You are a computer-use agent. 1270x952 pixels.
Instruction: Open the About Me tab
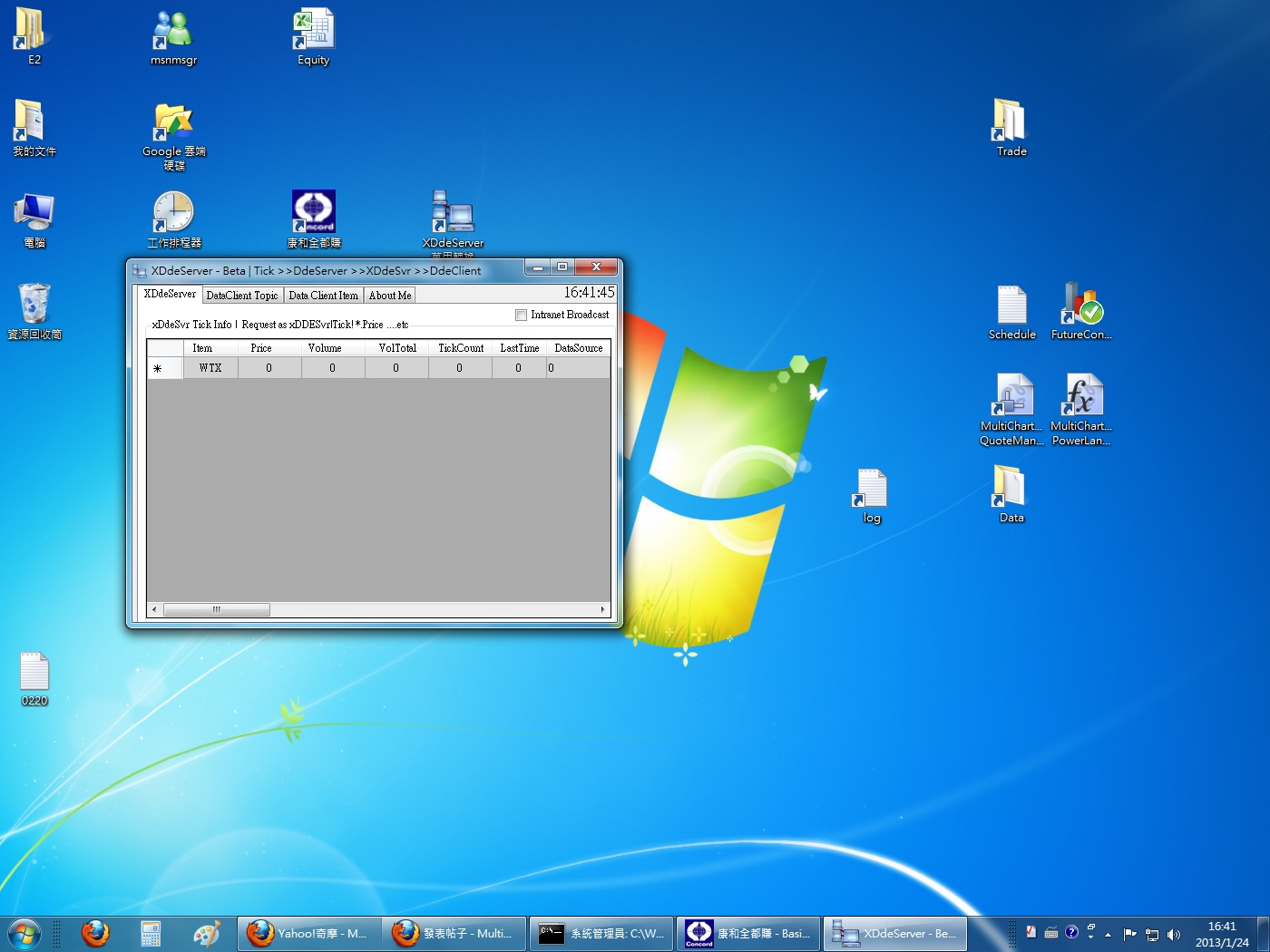(390, 296)
